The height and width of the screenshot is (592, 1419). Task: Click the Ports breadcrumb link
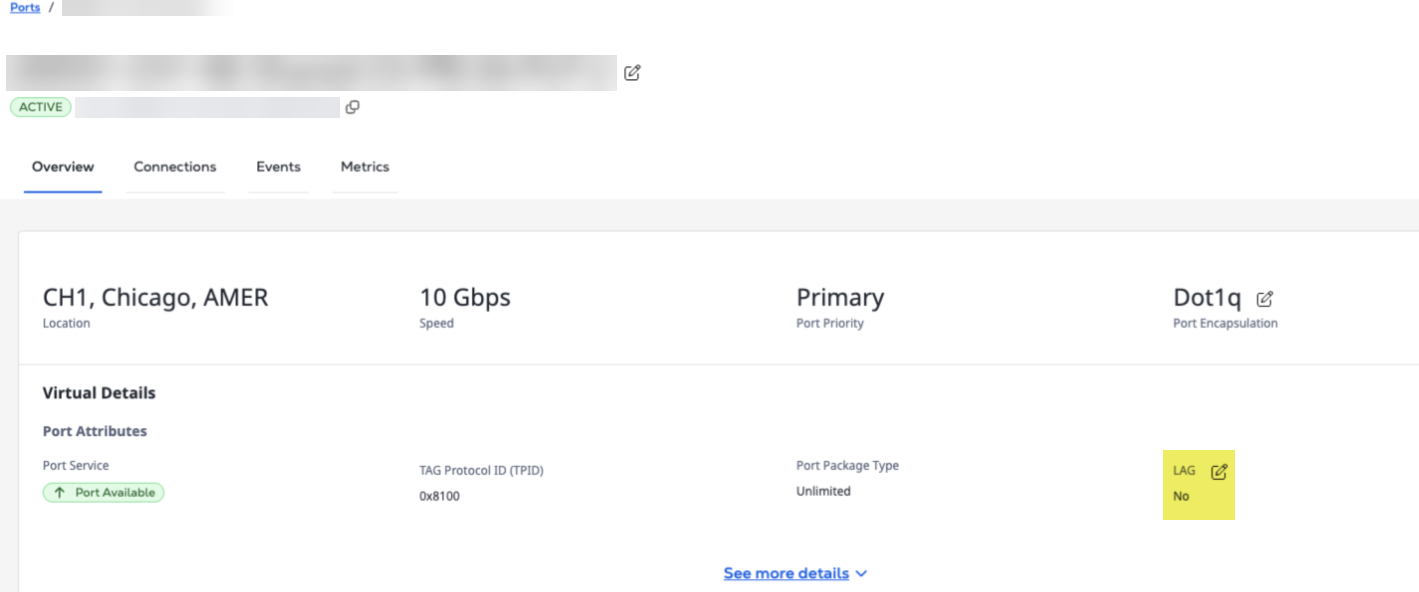25,7
